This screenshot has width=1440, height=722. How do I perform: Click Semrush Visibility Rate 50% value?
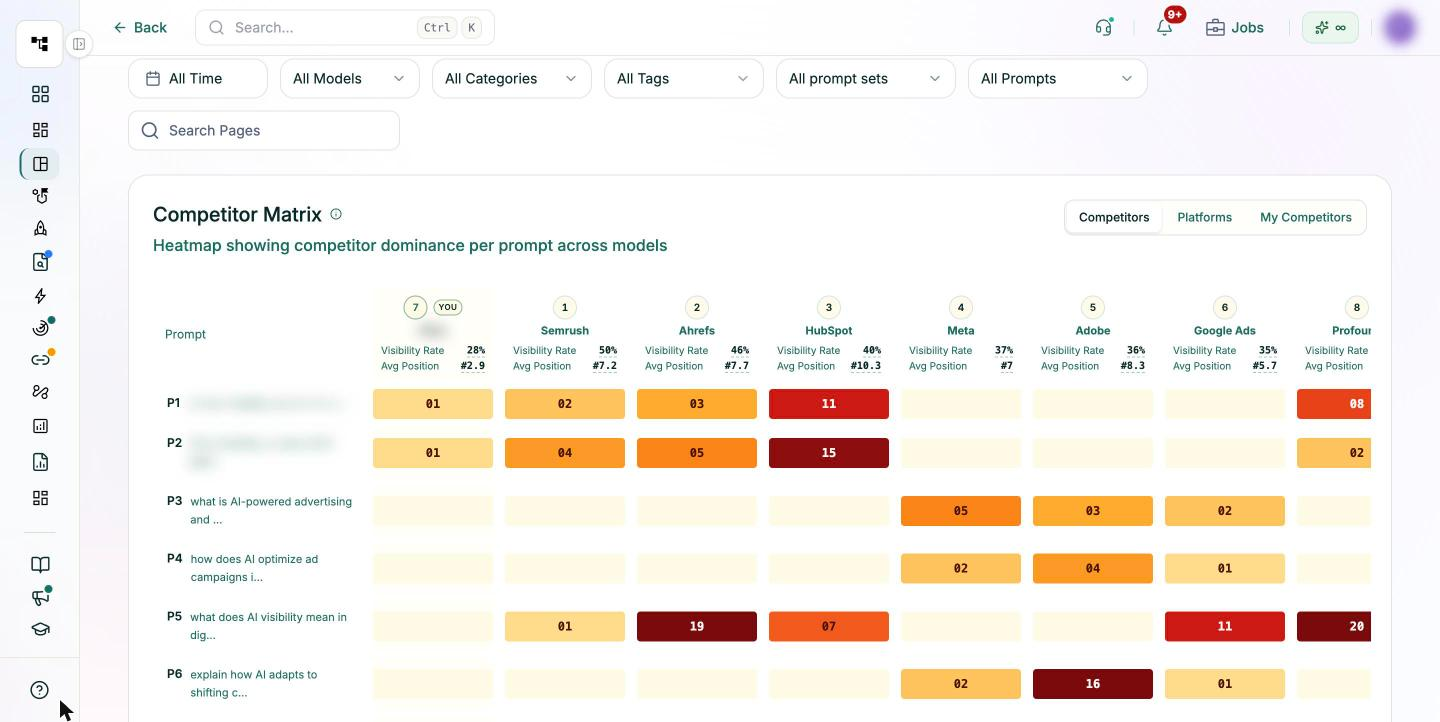point(608,351)
